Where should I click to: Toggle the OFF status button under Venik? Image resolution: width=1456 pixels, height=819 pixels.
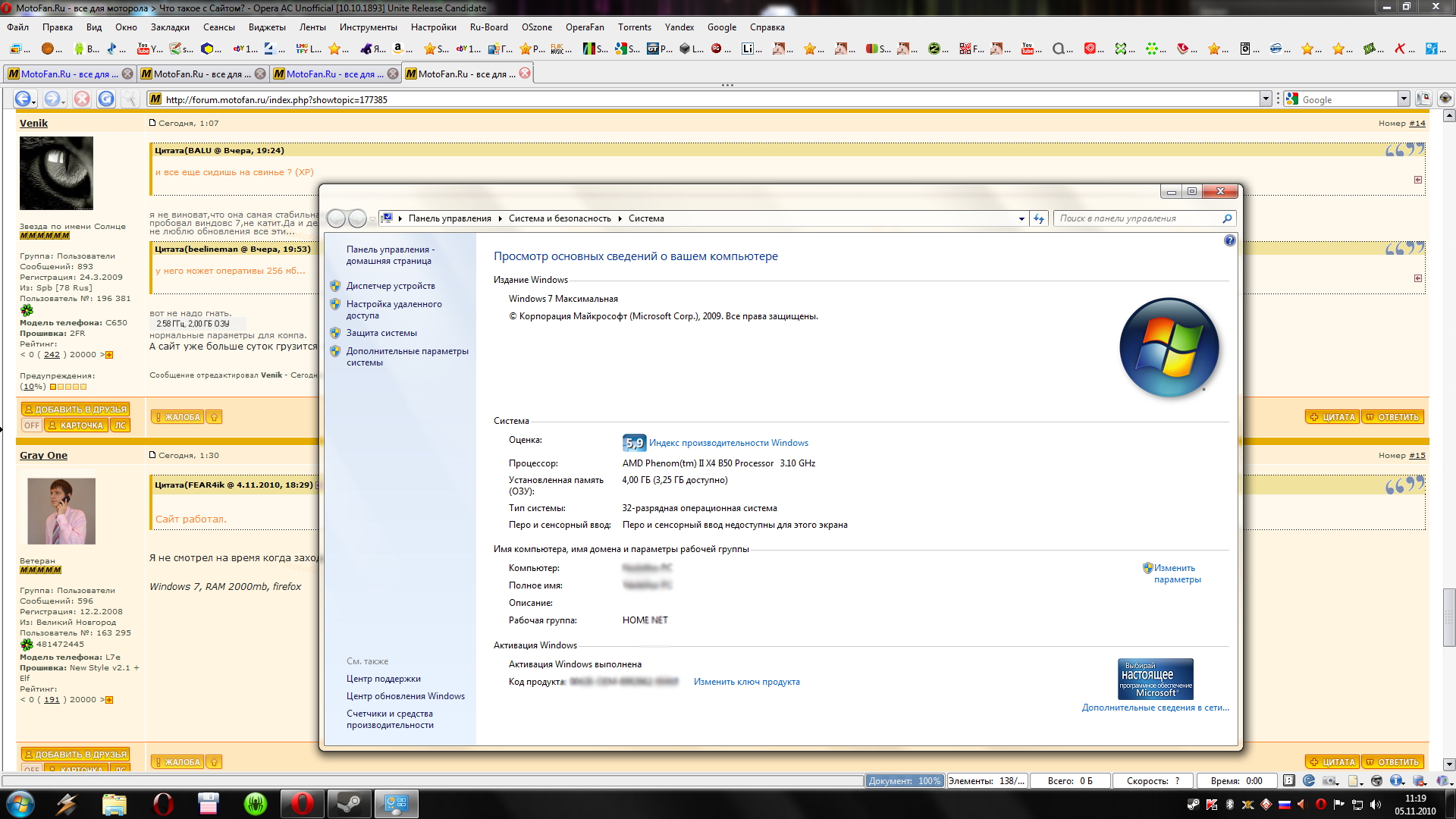(31, 425)
